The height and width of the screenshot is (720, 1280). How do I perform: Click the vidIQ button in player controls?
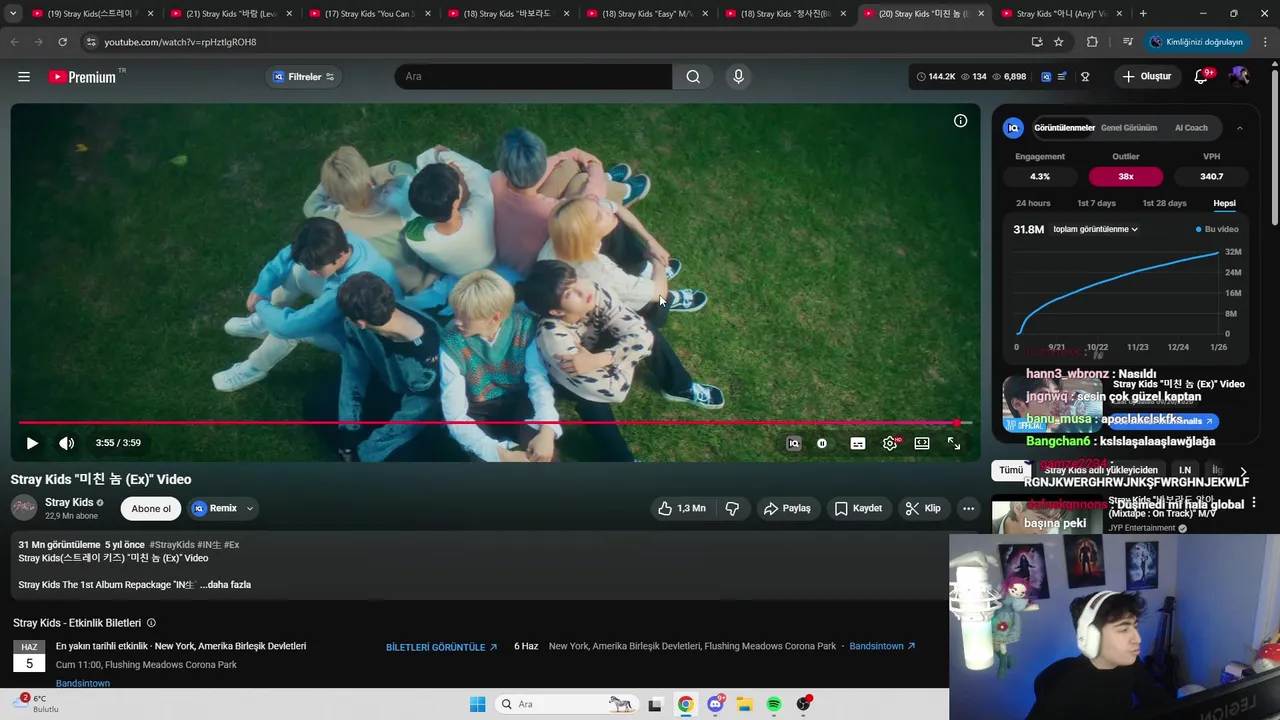click(x=794, y=443)
